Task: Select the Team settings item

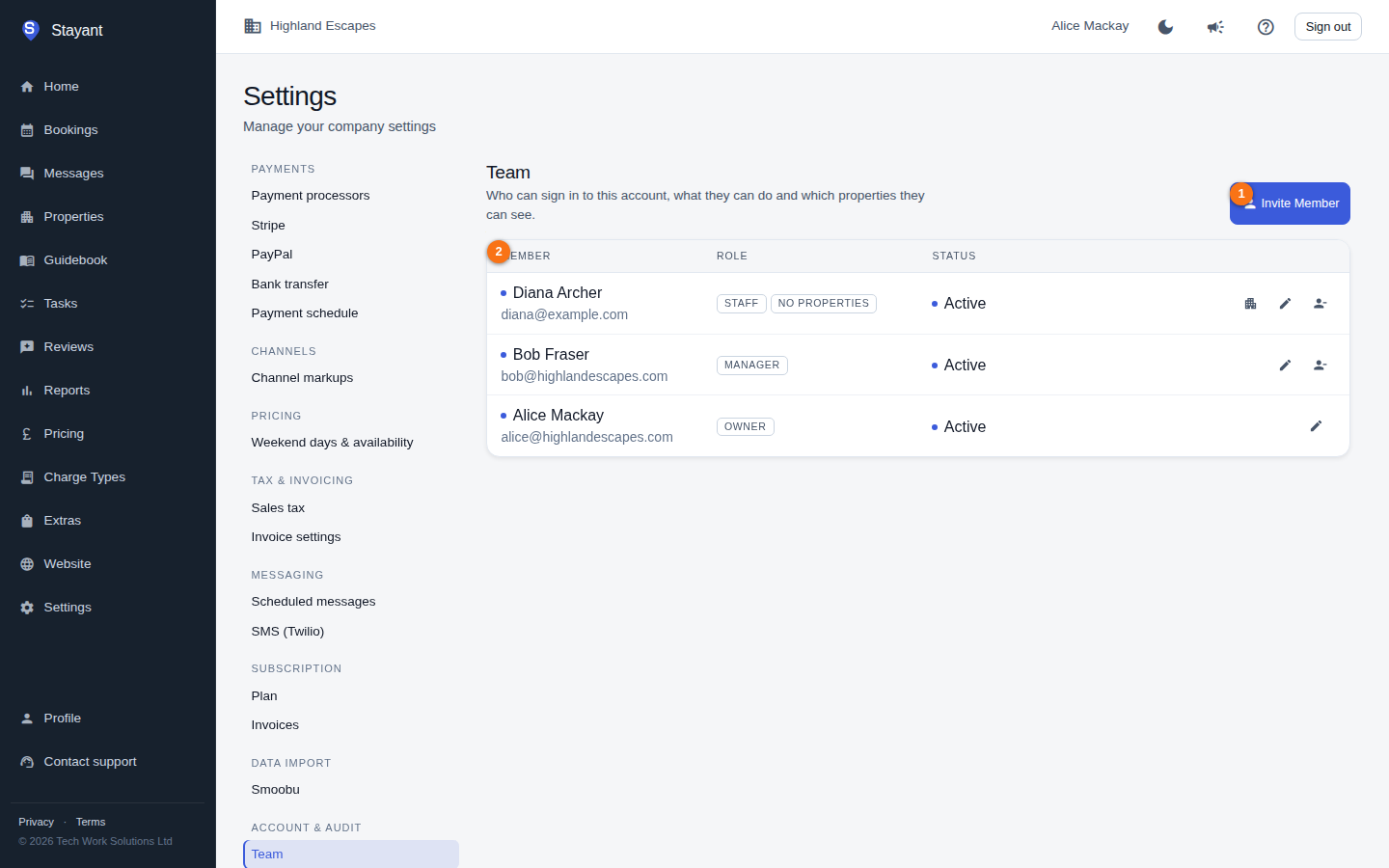Action: [x=351, y=854]
